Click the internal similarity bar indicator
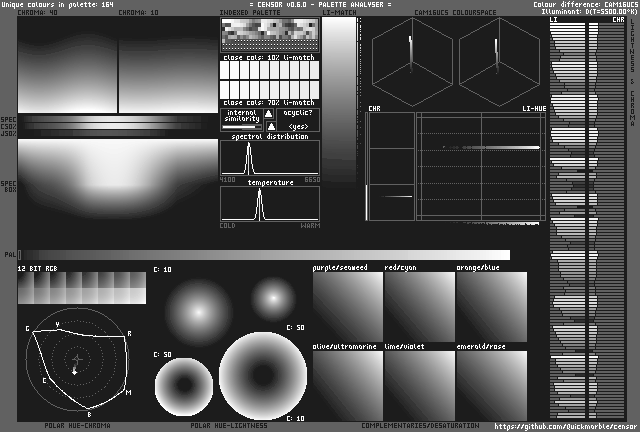Screen dimensions: 640x432 (241, 127)
